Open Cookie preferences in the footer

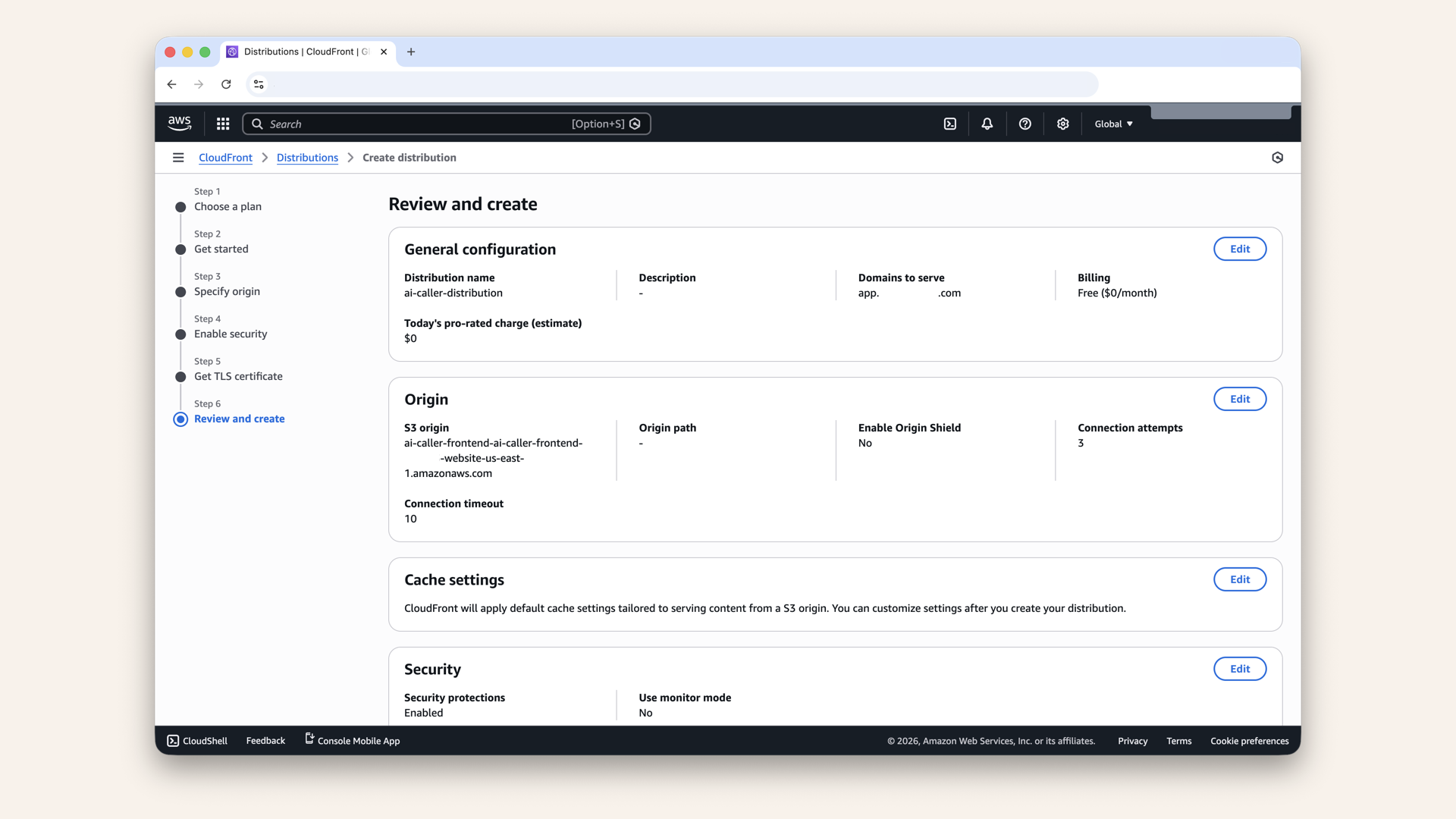1249,741
